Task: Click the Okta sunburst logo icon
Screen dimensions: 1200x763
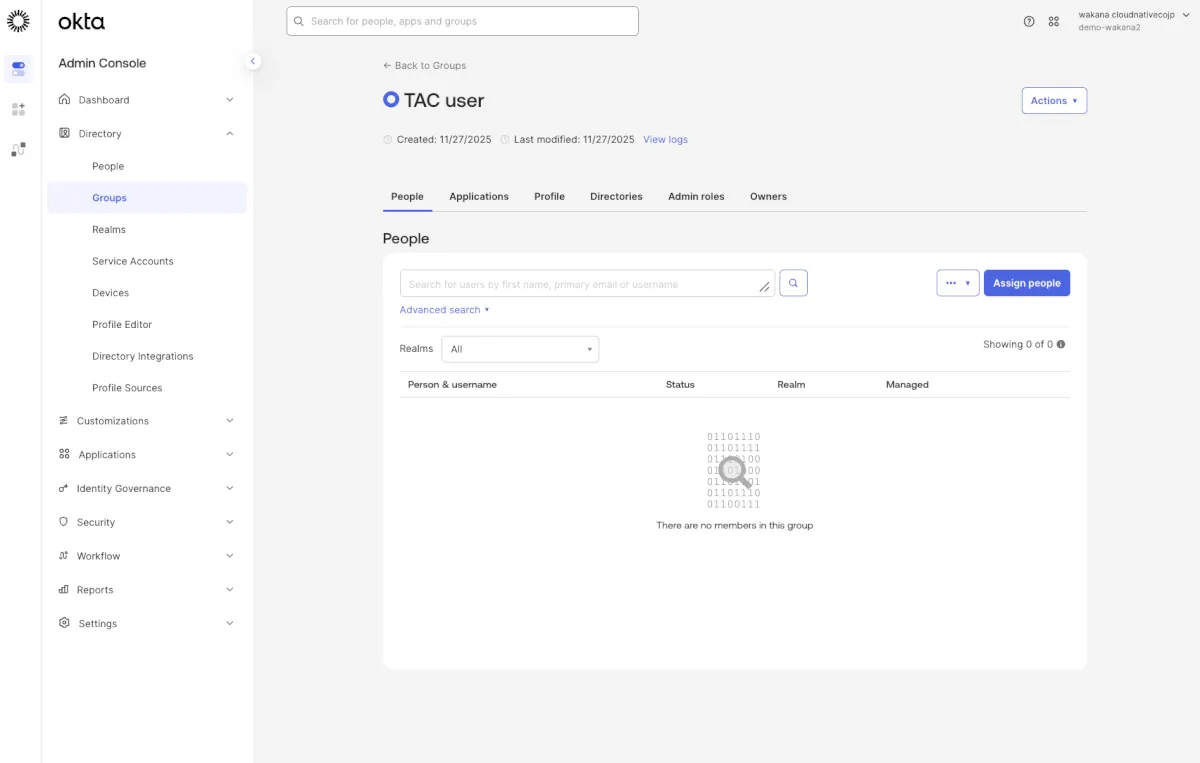Action: click(18, 21)
